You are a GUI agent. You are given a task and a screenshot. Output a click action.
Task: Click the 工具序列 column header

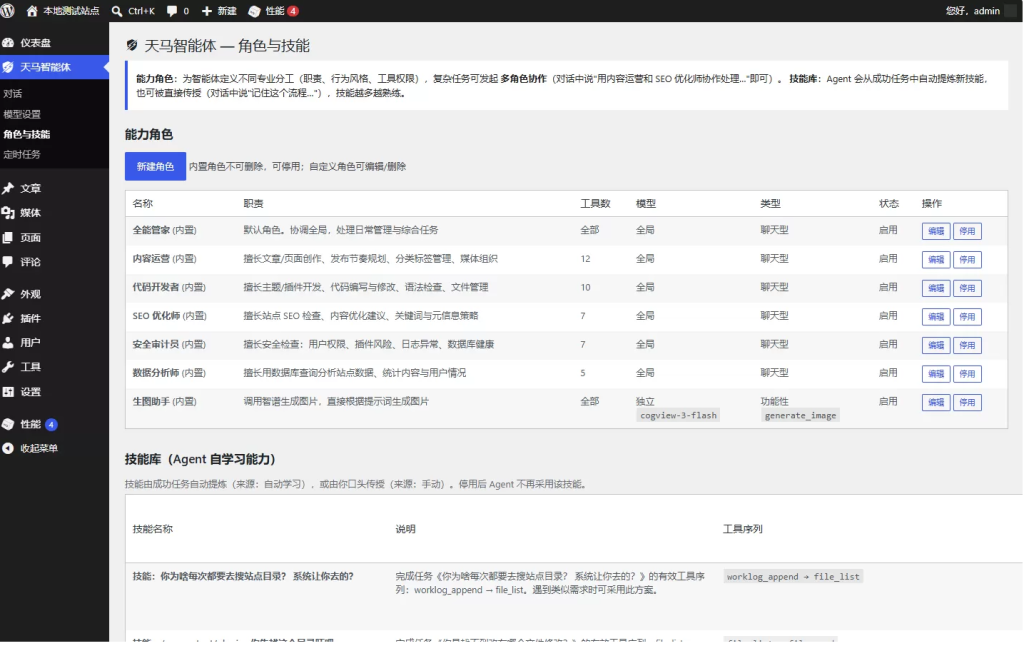click(742, 529)
